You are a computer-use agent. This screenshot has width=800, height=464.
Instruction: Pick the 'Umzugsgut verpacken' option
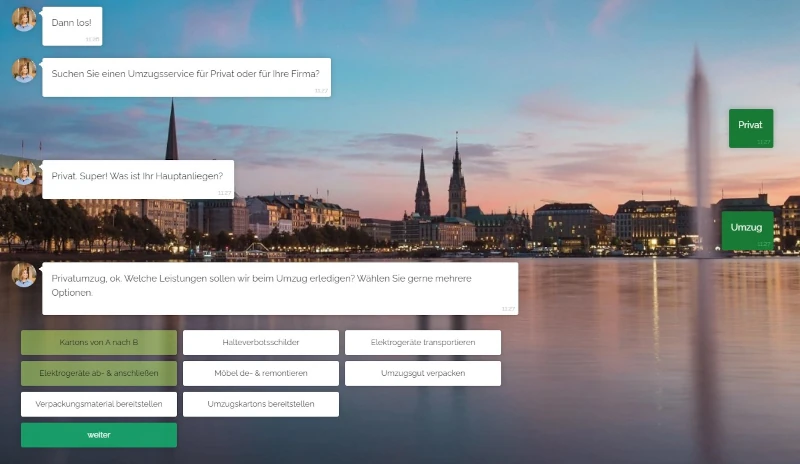422,374
